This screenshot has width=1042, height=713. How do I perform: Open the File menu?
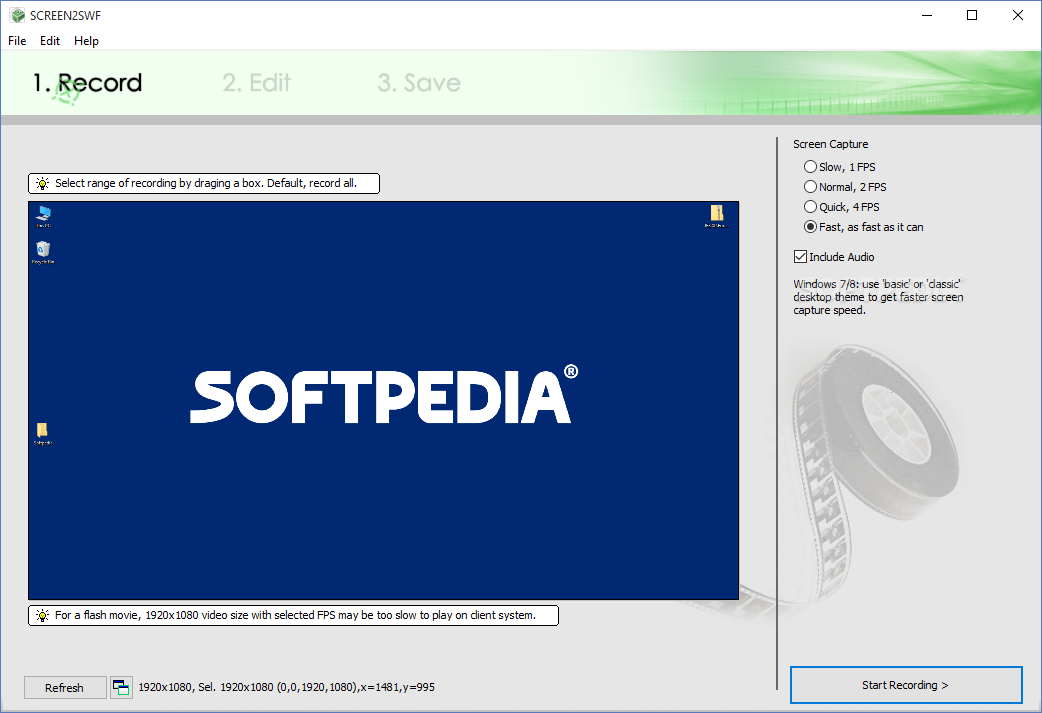[x=17, y=41]
